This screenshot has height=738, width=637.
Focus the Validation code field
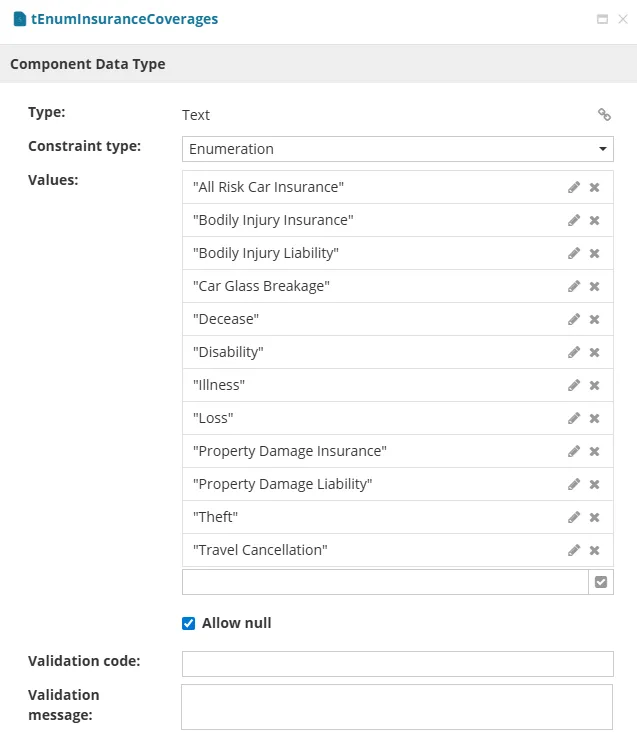tap(397, 664)
